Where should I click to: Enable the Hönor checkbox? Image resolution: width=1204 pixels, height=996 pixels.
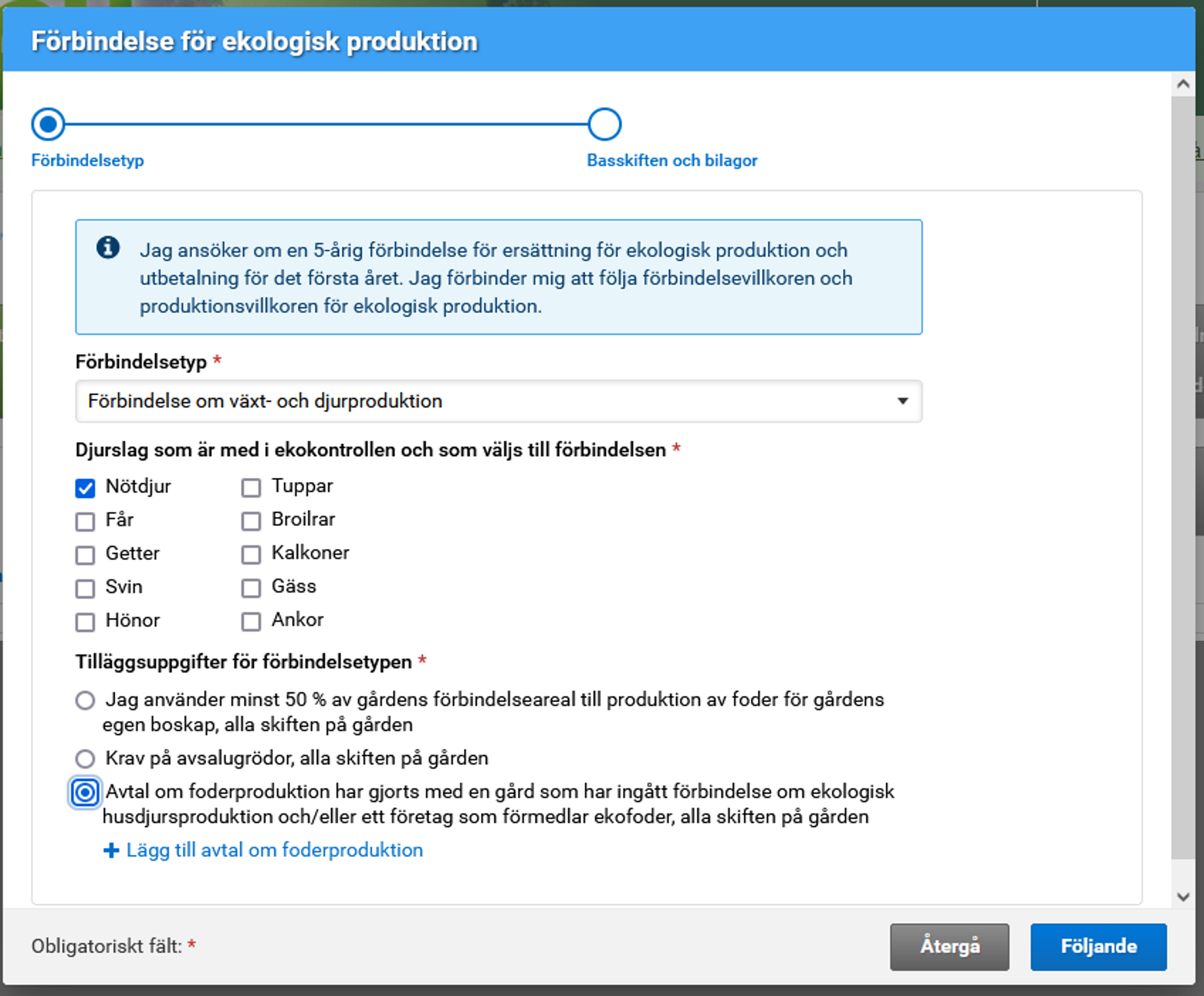pyautogui.click(x=84, y=621)
